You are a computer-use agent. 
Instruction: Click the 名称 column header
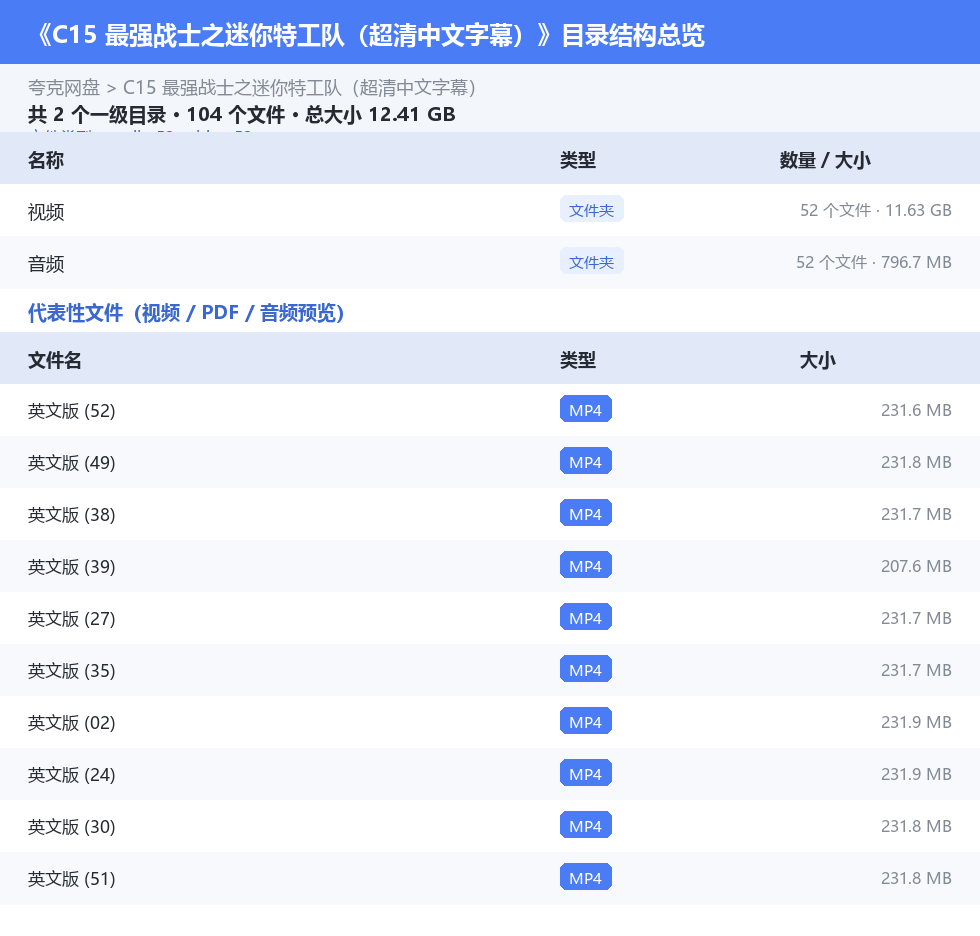46,160
